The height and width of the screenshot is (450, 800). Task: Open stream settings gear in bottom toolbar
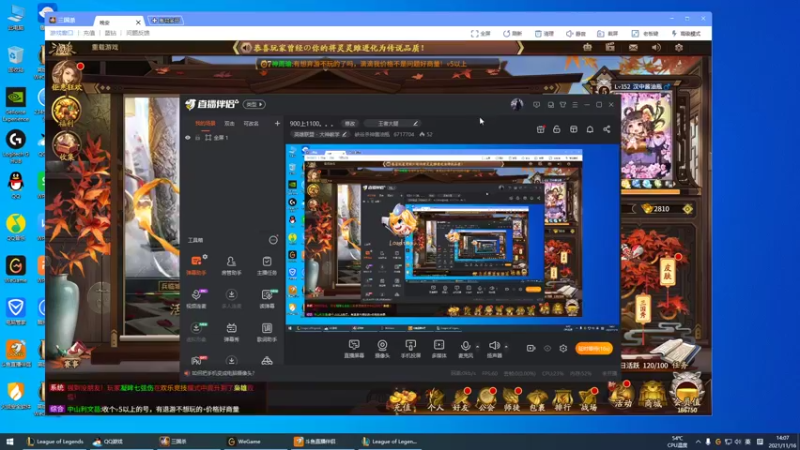point(563,348)
